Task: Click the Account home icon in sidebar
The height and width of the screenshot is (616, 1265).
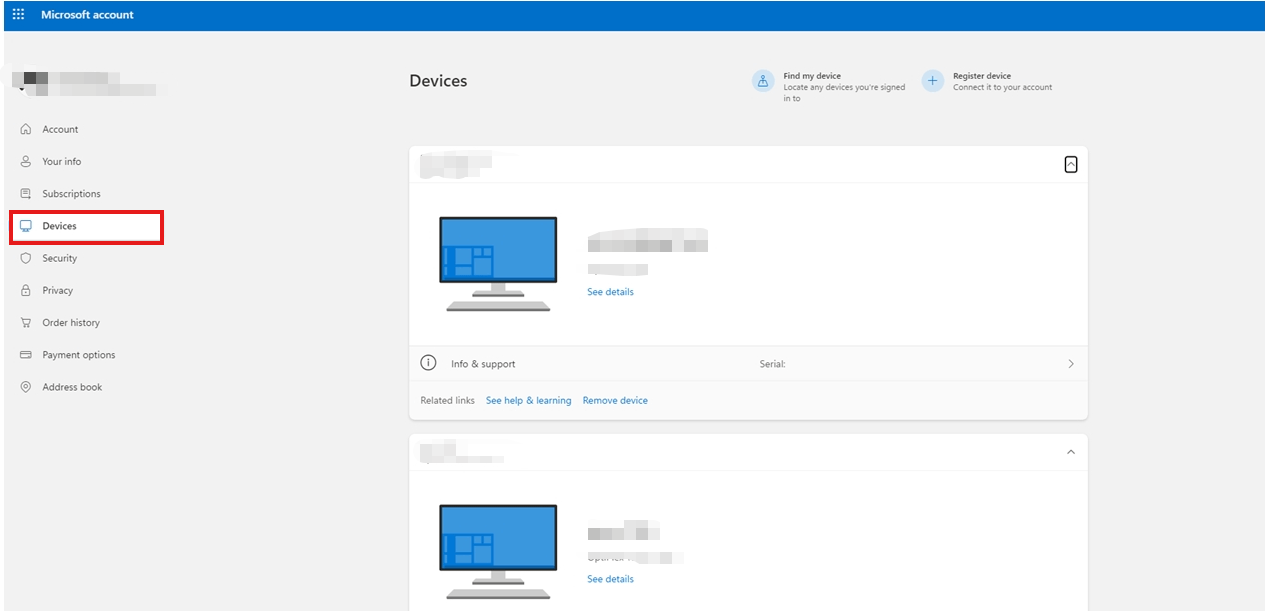Action: (x=25, y=129)
